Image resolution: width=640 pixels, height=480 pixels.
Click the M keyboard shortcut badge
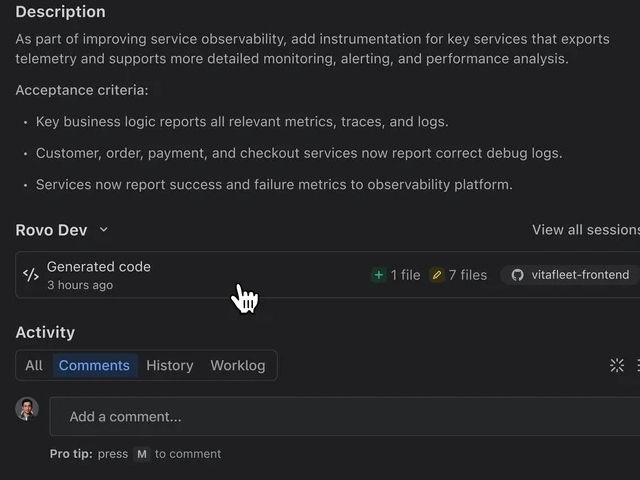pos(142,454)
